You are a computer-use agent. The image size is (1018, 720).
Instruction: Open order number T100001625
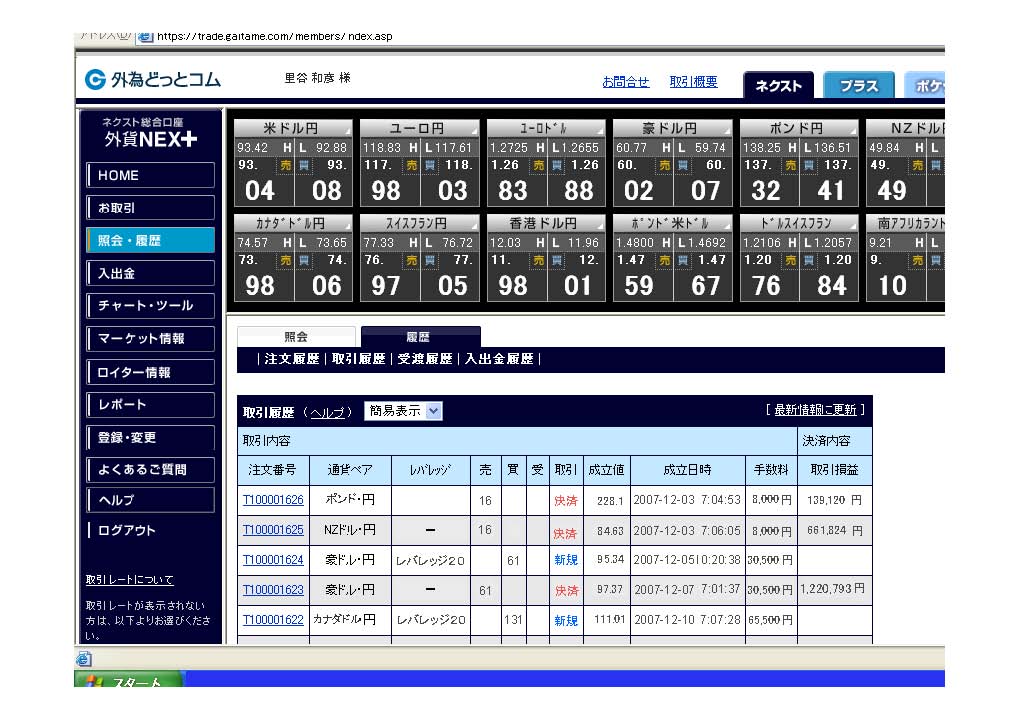click(x=273, y=530)
